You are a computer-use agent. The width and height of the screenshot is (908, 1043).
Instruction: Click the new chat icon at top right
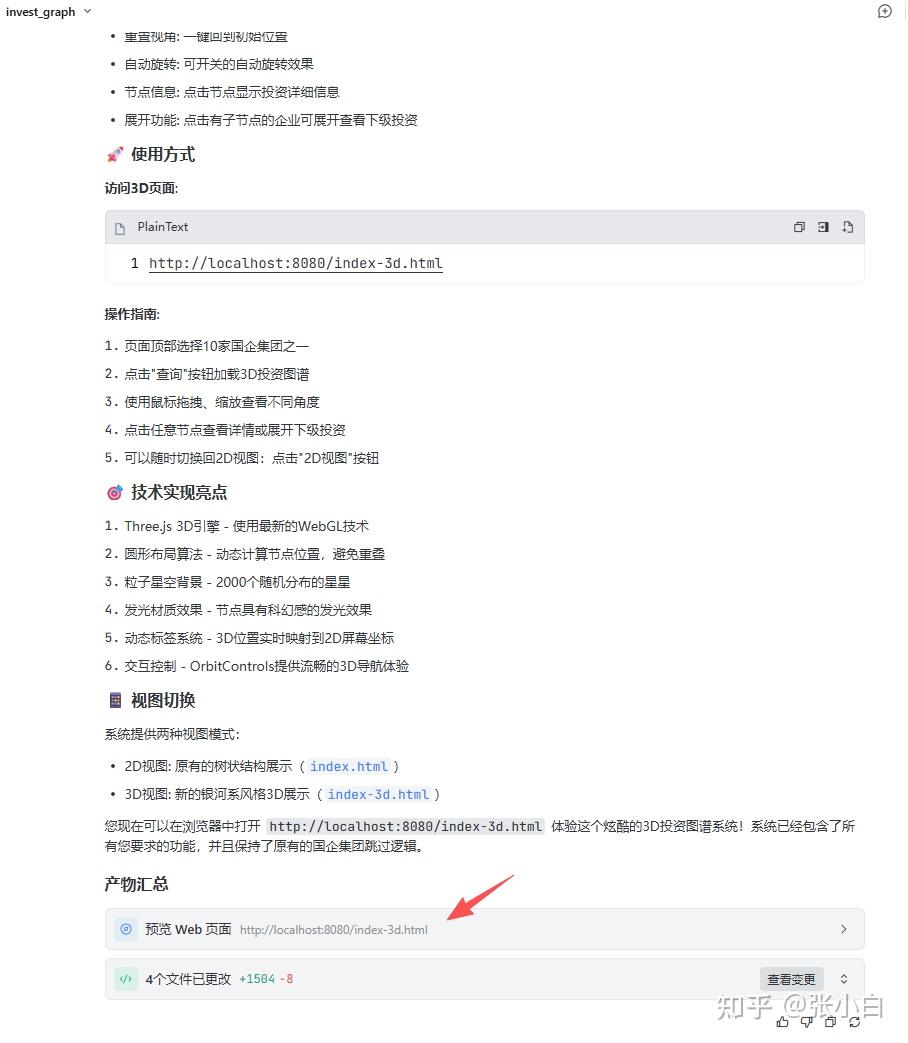point(884,11)
